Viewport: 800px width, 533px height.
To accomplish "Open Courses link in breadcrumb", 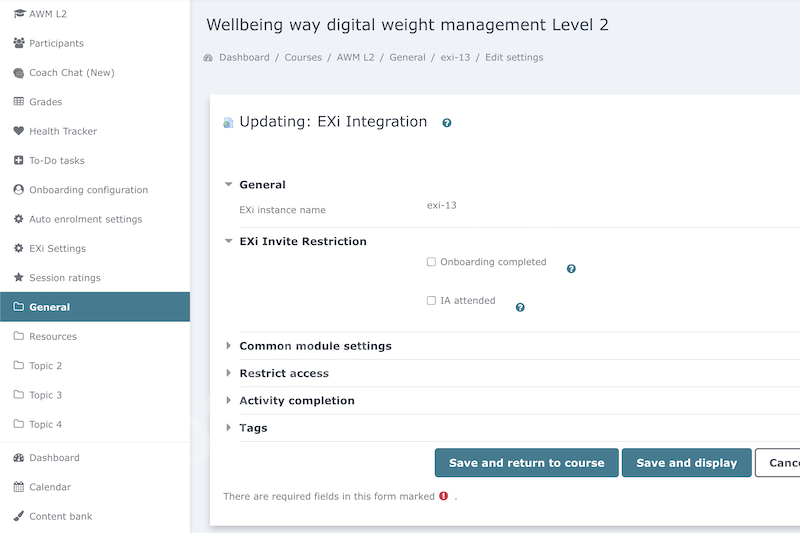I will click(303, 58).
